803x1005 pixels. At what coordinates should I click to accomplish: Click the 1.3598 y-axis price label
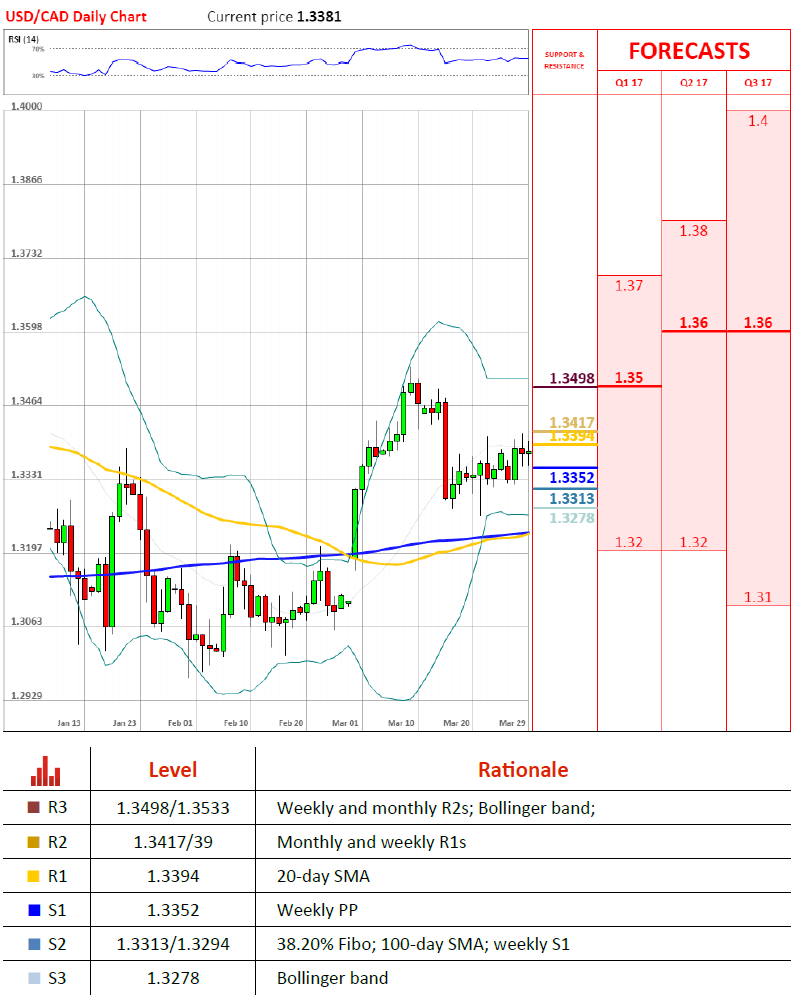(x=26, y=327)
